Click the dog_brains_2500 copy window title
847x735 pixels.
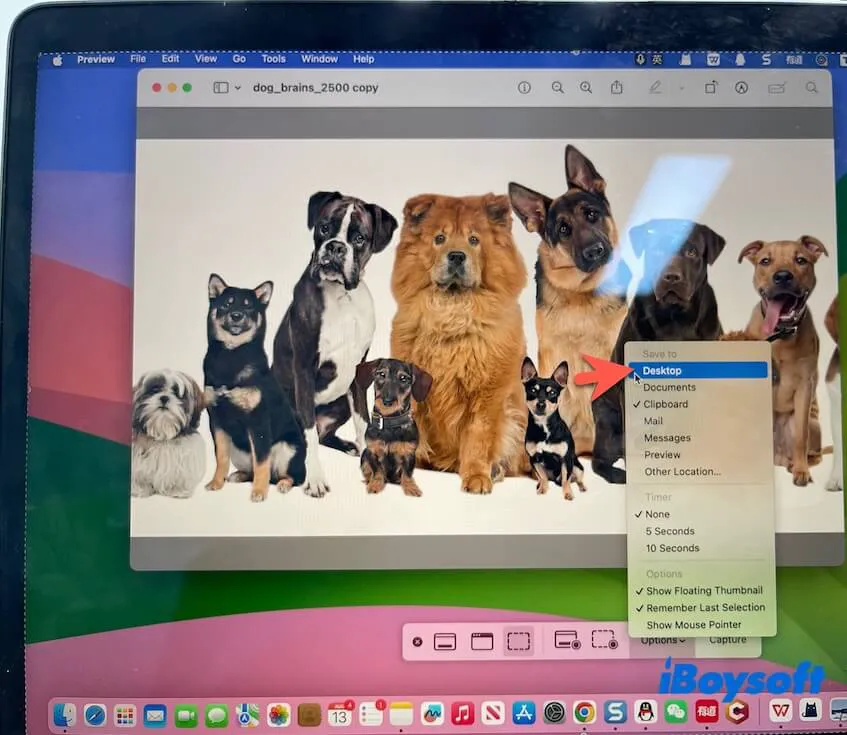coord(315,87)
